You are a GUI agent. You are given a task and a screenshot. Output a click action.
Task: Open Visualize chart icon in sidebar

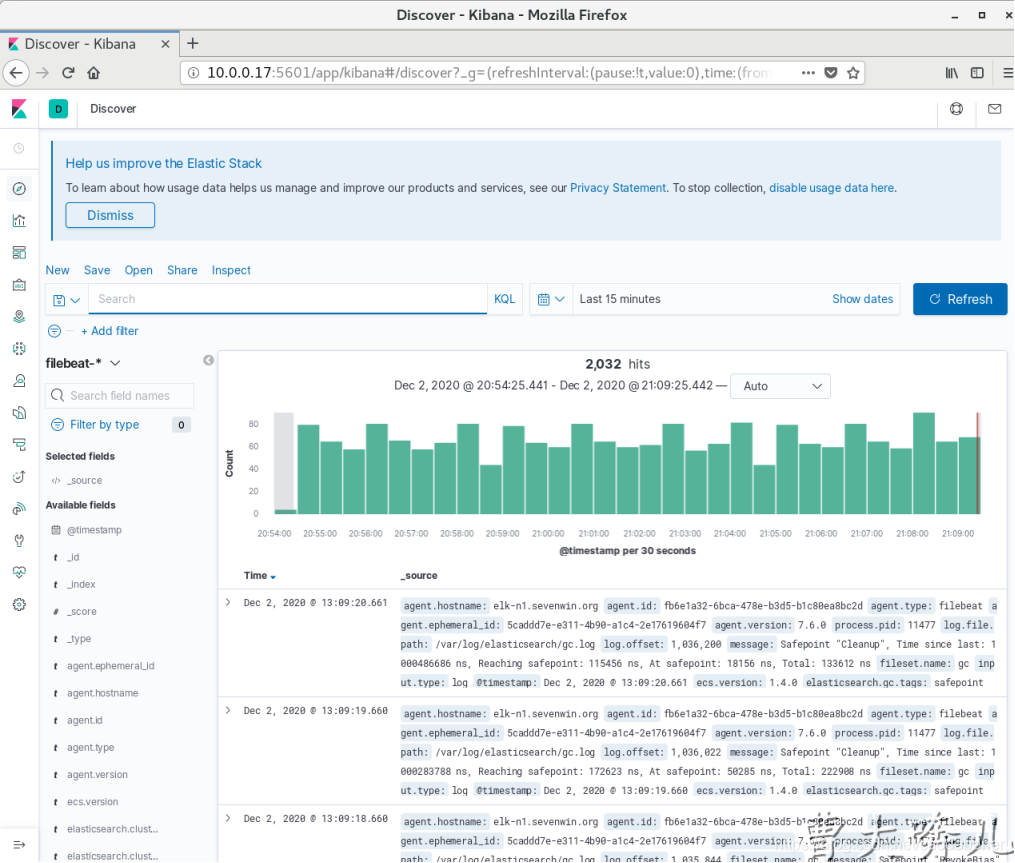click(19, 221)
